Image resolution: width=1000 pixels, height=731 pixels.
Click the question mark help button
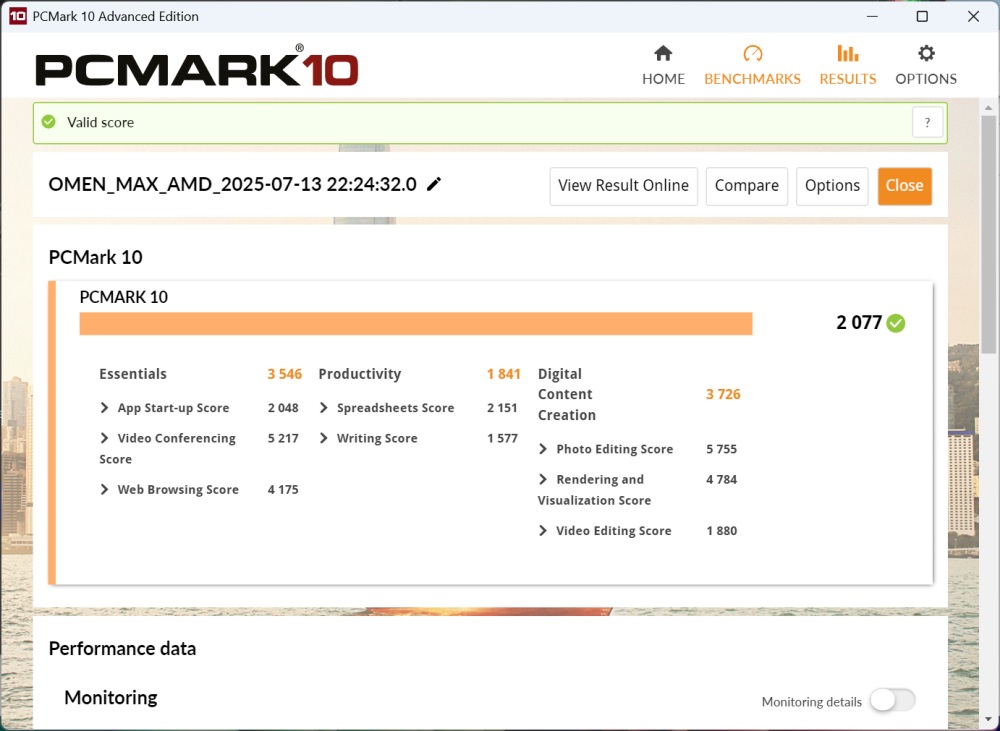927,123
